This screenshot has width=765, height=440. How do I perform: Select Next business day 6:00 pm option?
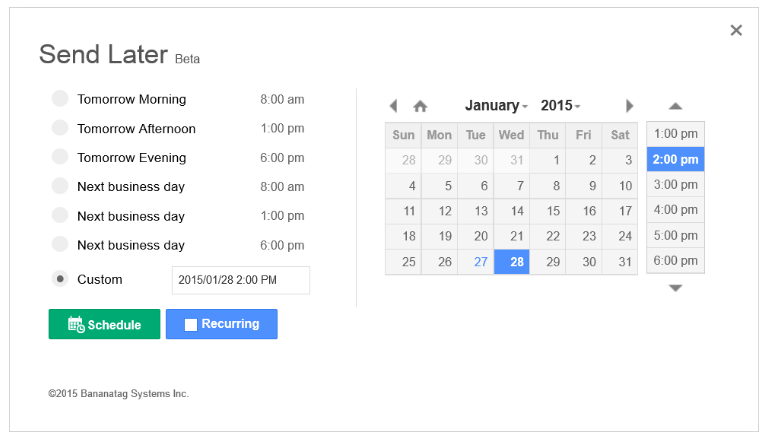point(60,244)
